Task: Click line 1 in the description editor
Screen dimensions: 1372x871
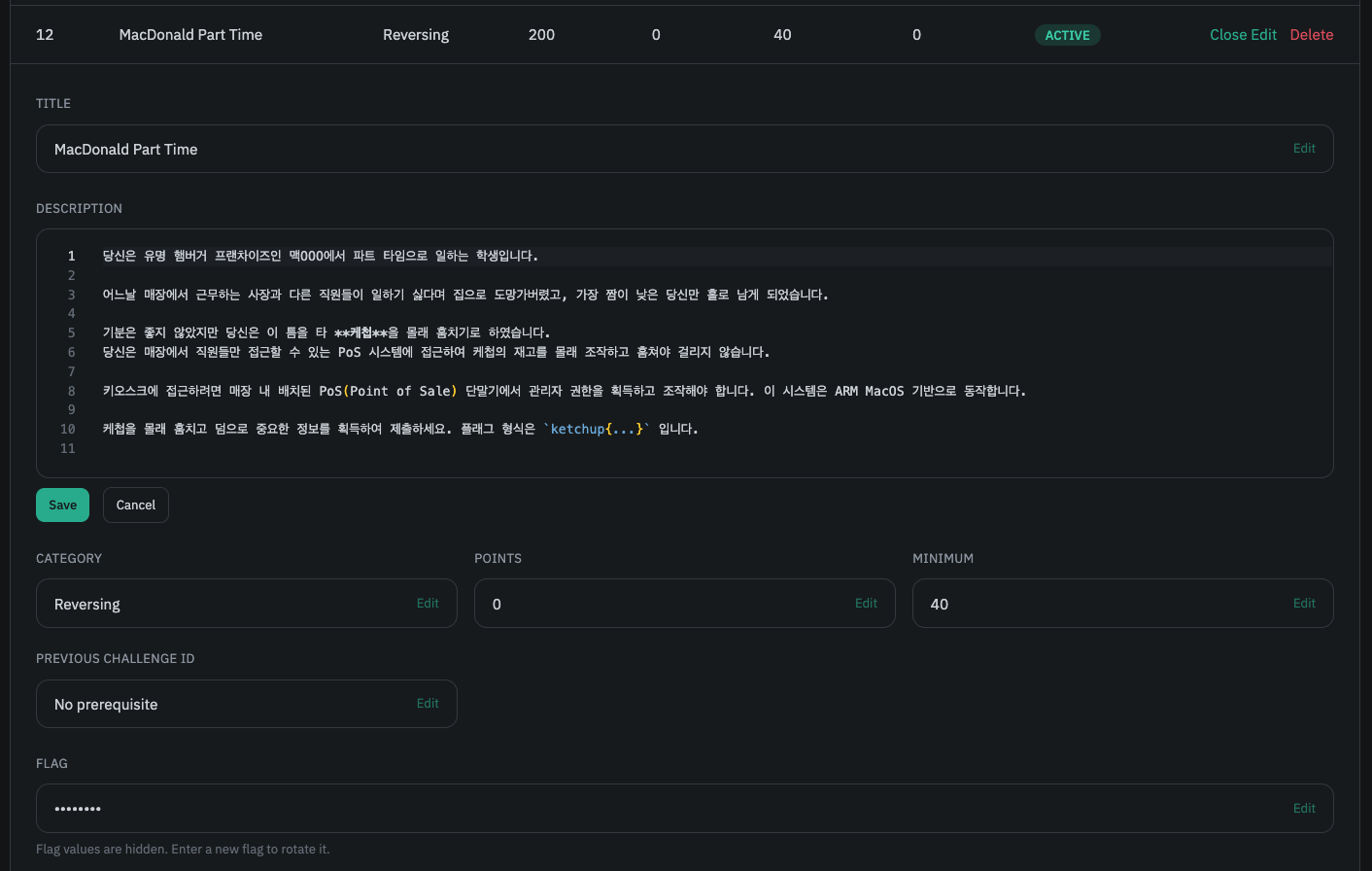Action: pos(389,256)
